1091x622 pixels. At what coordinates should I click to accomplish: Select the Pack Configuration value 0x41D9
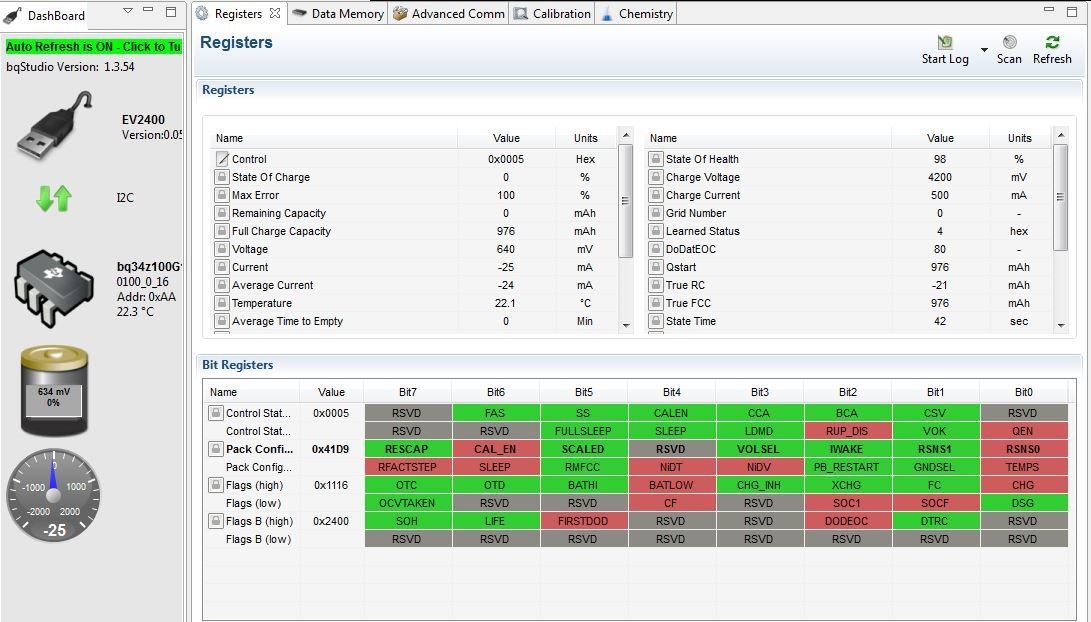tap(331, 449)
